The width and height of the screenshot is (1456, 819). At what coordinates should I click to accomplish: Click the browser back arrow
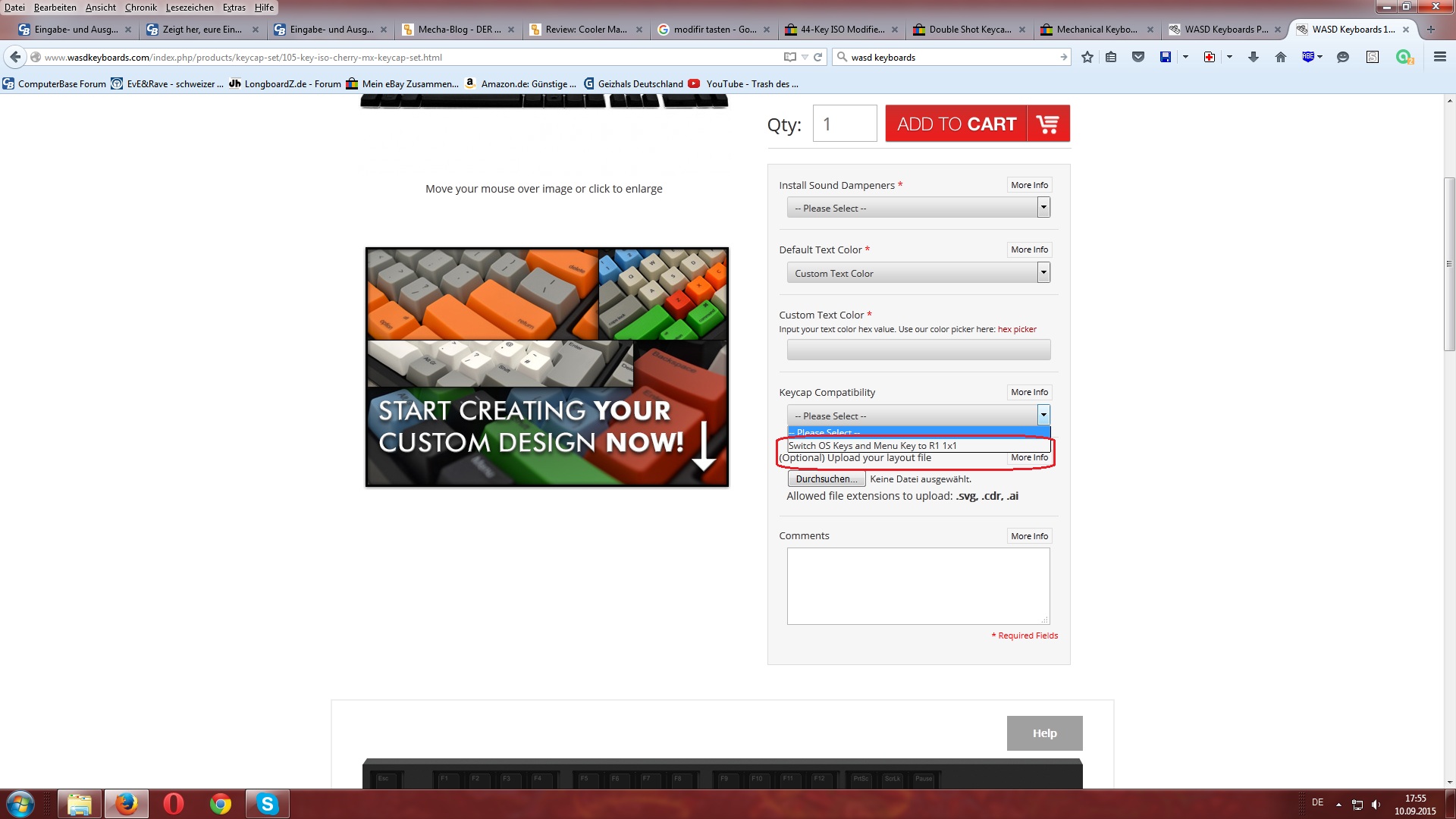pyautogui.click(x=15, y=57)
